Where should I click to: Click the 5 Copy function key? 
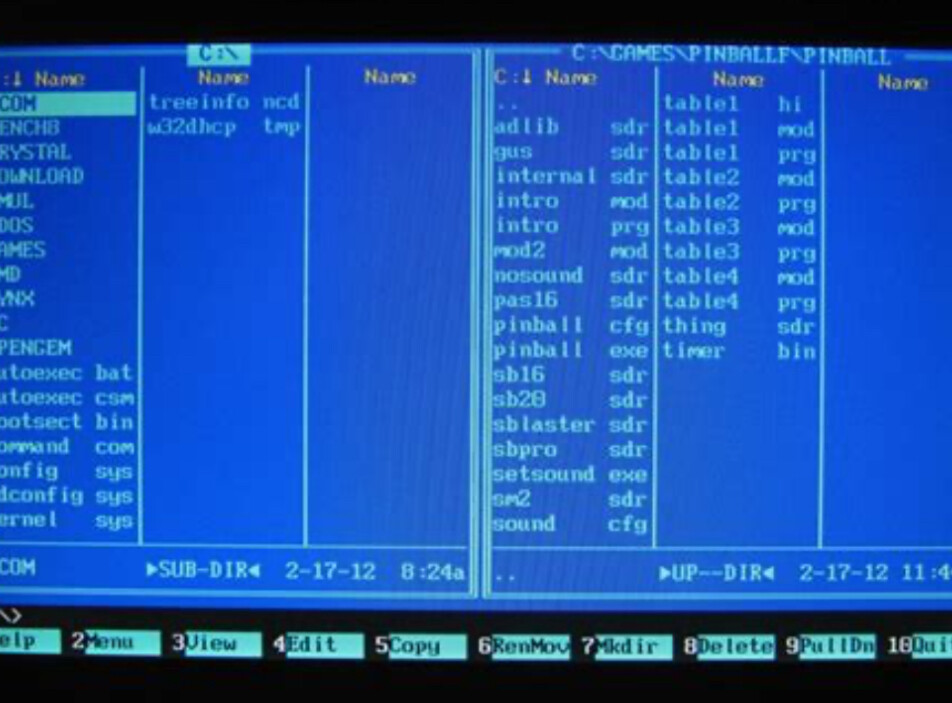pos(420,646)
